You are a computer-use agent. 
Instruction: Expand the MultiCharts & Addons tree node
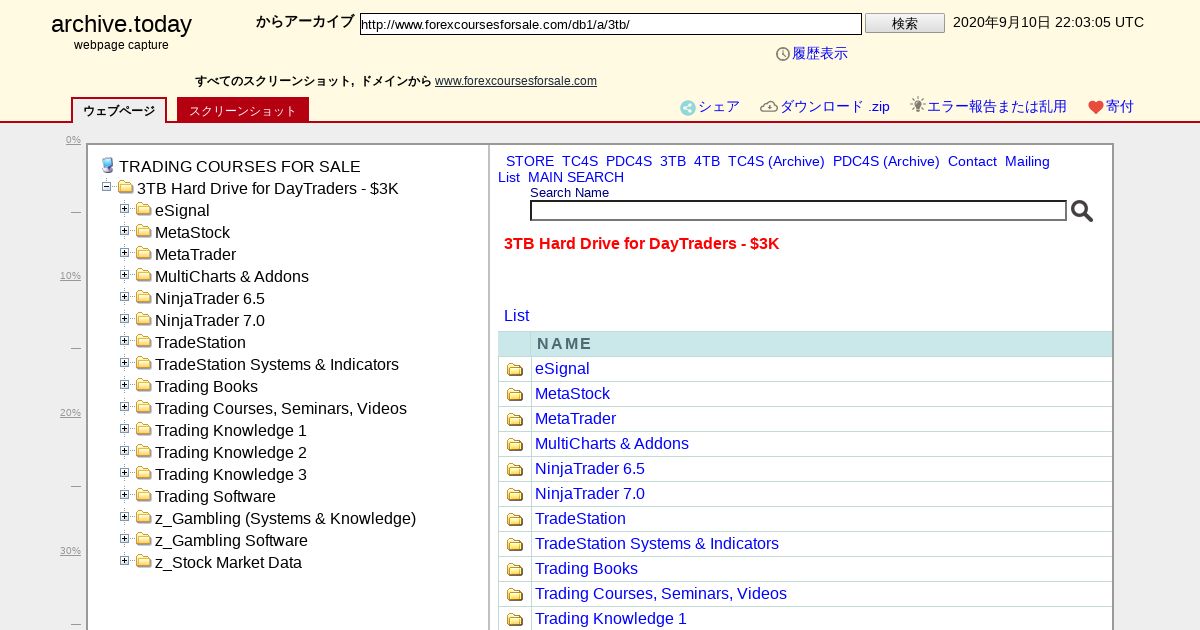click(125, 275)
